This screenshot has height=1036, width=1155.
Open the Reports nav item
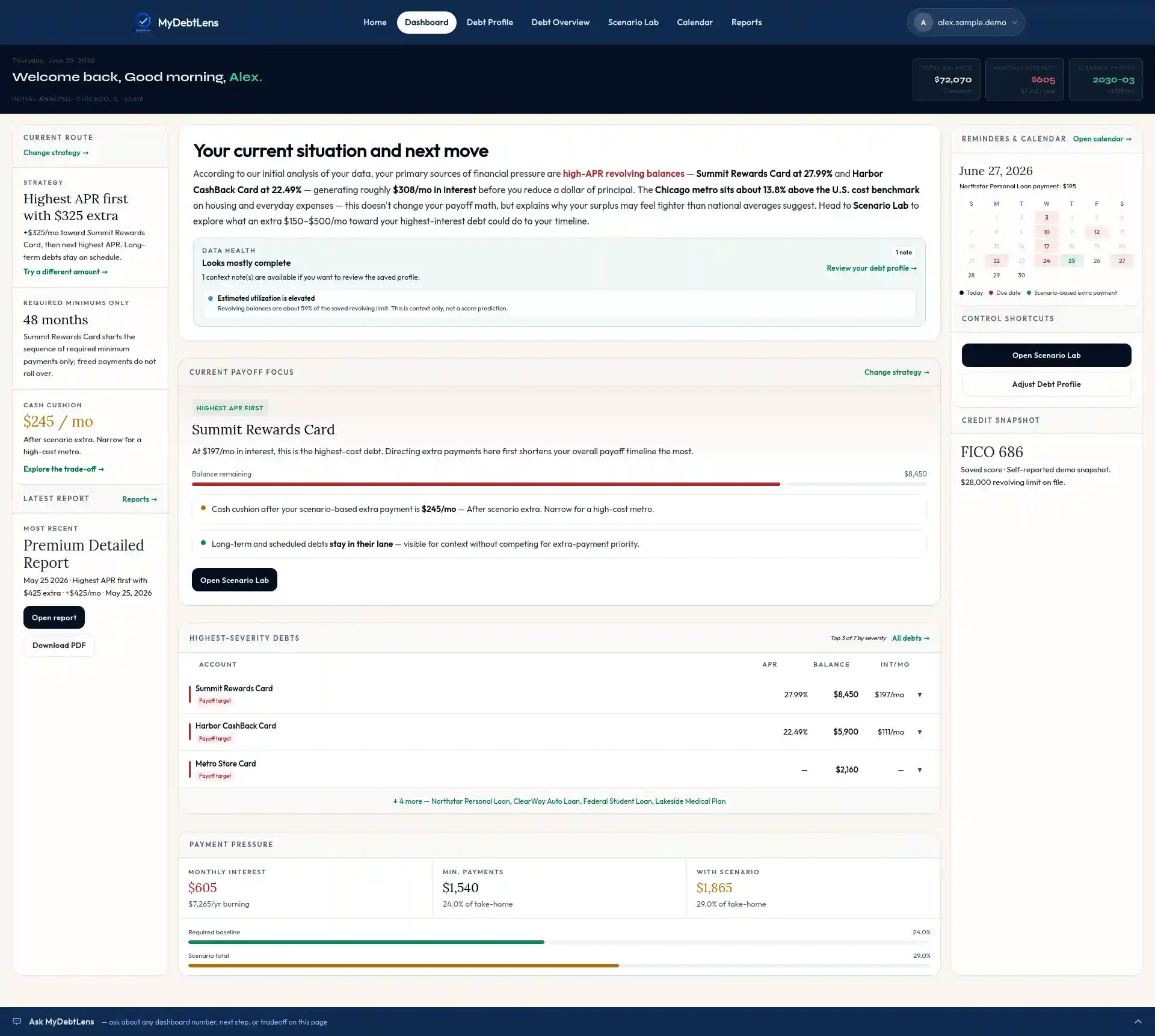pyautogui.click(x=746, y=22)
